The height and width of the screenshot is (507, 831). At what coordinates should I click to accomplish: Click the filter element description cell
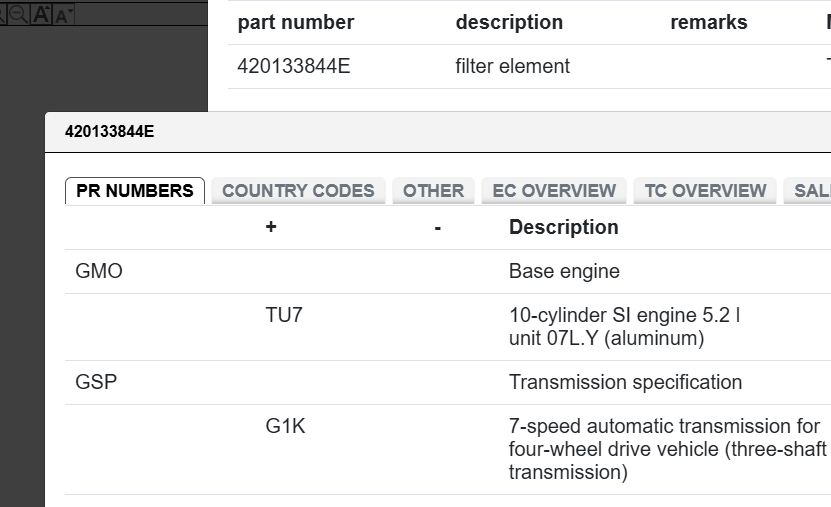click(512, 67)
